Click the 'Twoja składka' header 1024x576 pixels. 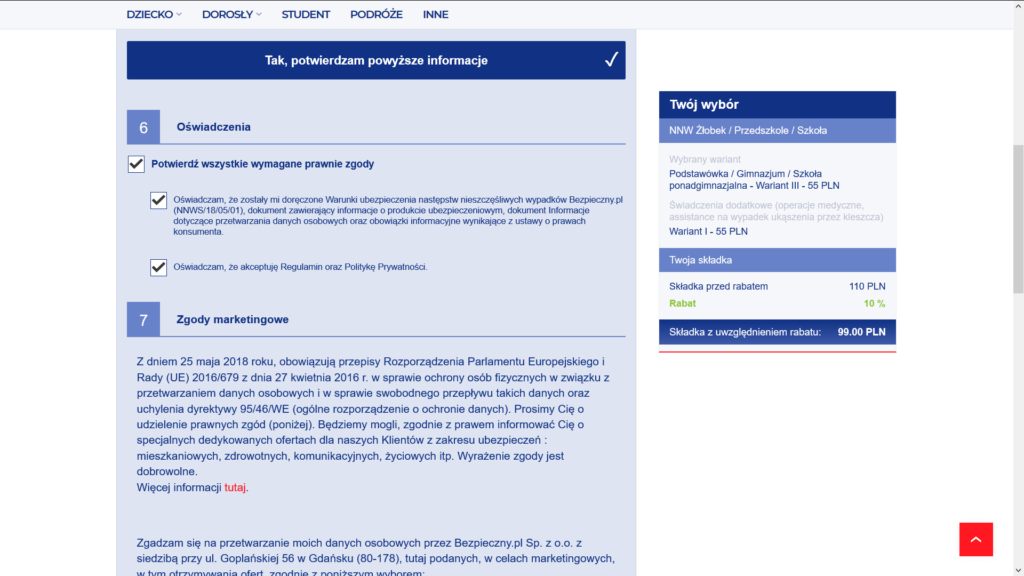tap(777, 260)
